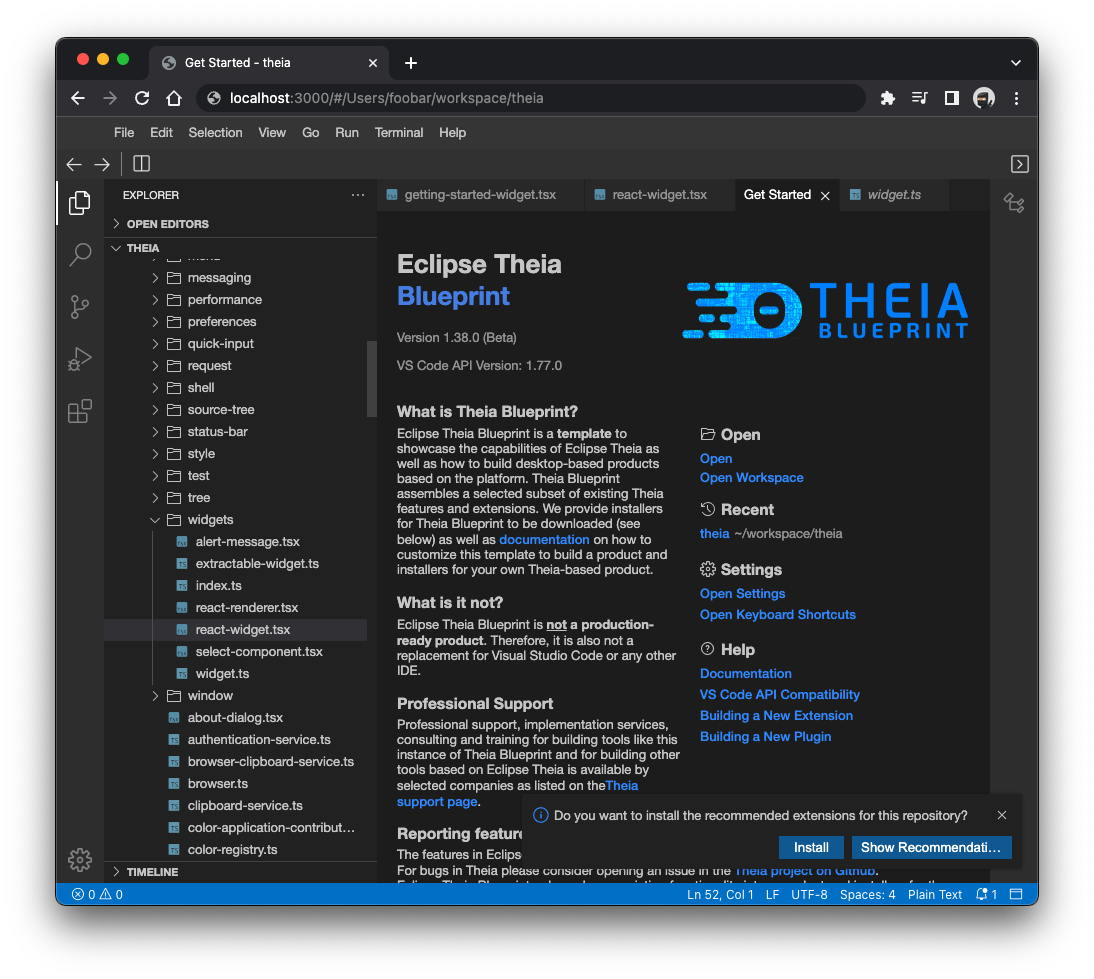1094x979 pixels.
Task: Click the navigate forward arrow
Action: (x=101, y=163)
